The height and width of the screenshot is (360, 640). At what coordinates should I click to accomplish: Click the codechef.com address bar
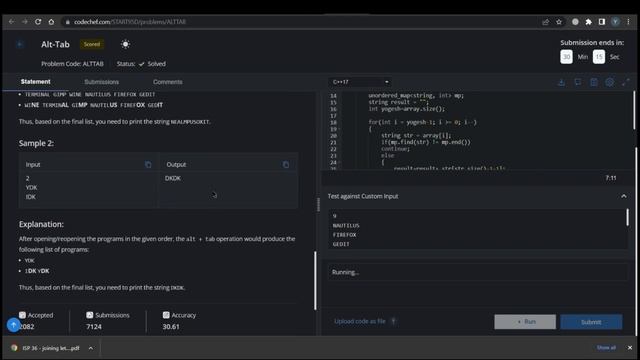click(302, 22)
